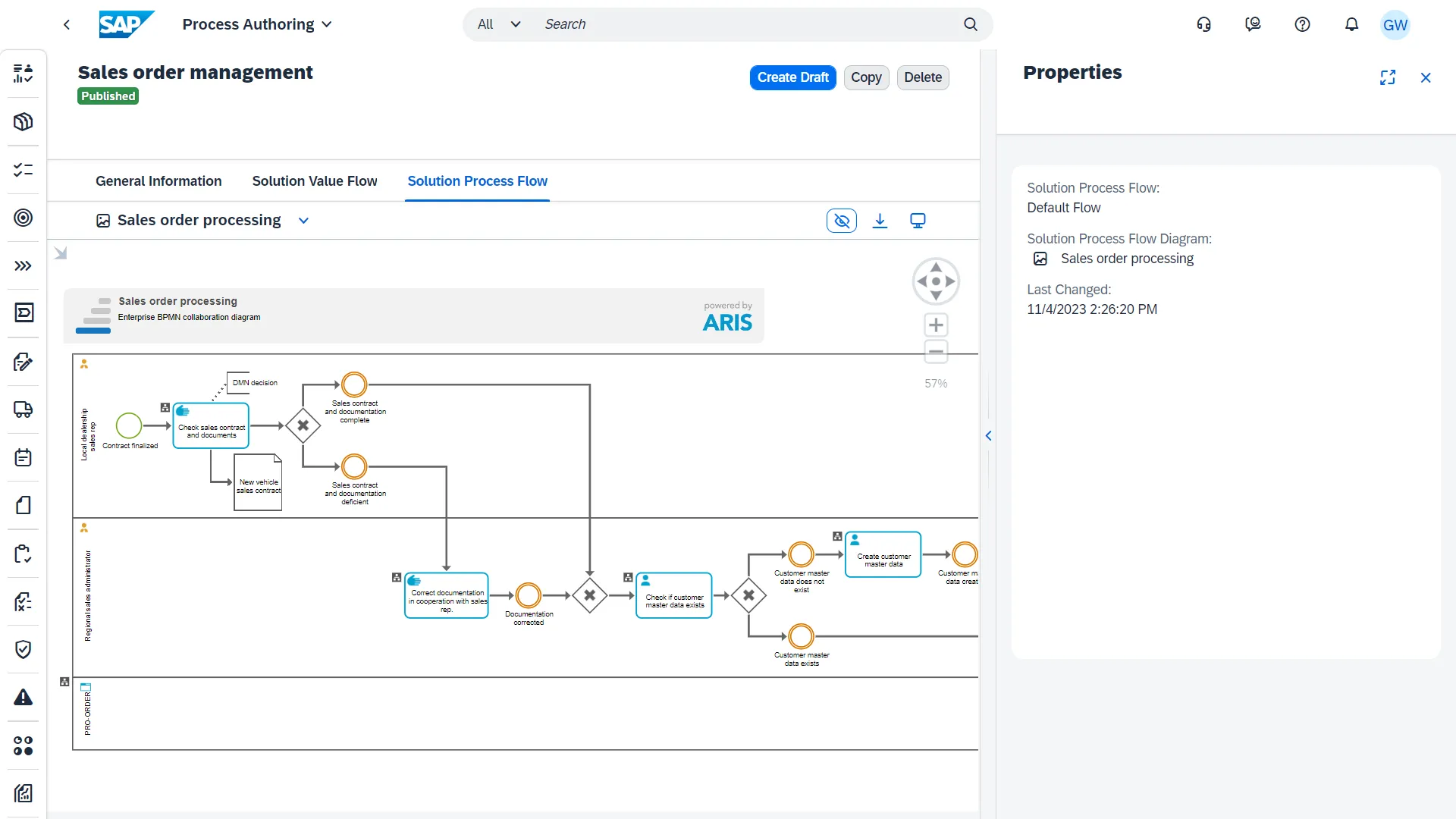Open the checklist sidebar icon
This screenshot has width=1456, height=819.
click(x=24, y=170)
